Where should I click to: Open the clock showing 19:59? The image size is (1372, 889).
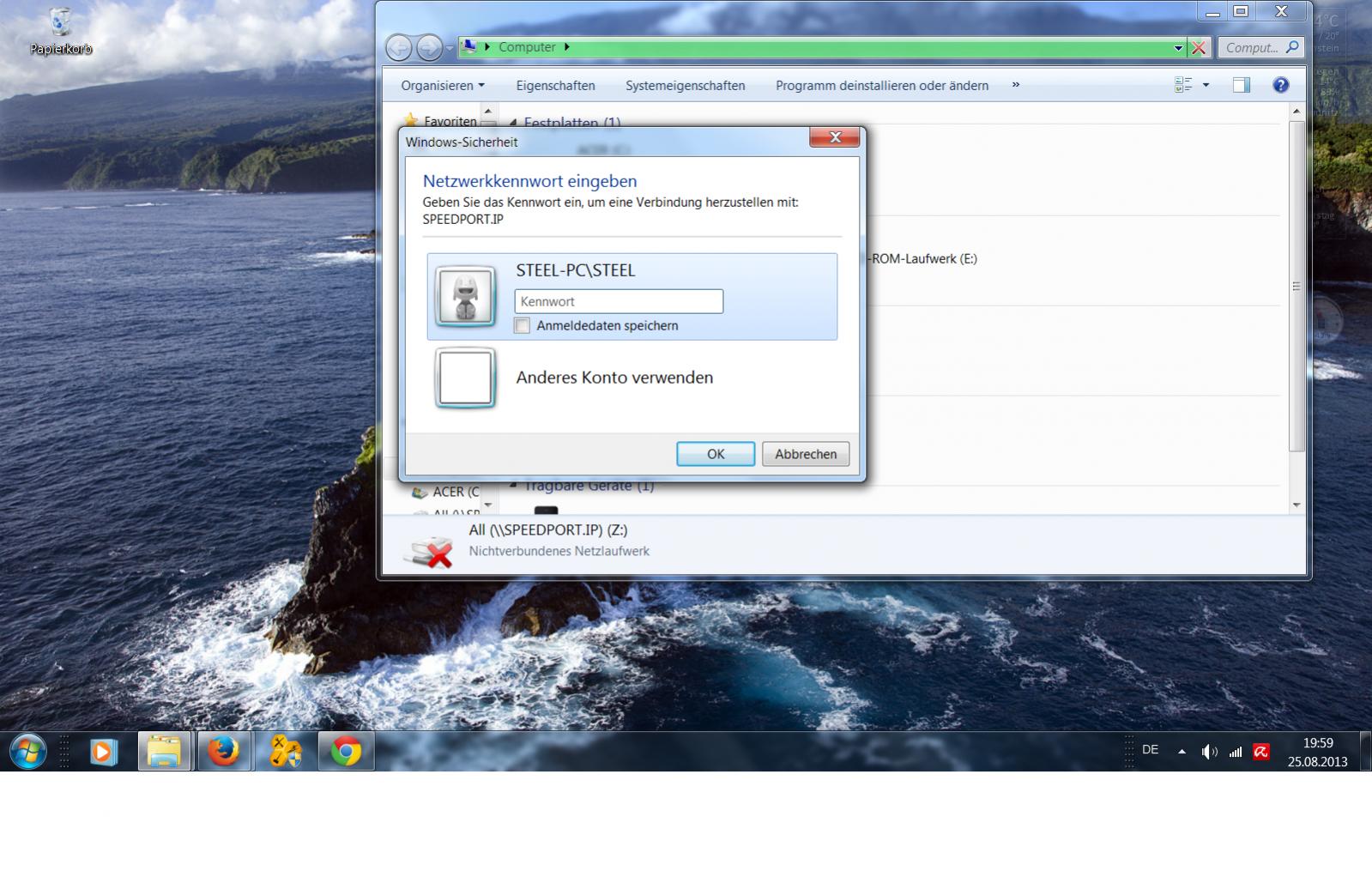click(1318, 752)
